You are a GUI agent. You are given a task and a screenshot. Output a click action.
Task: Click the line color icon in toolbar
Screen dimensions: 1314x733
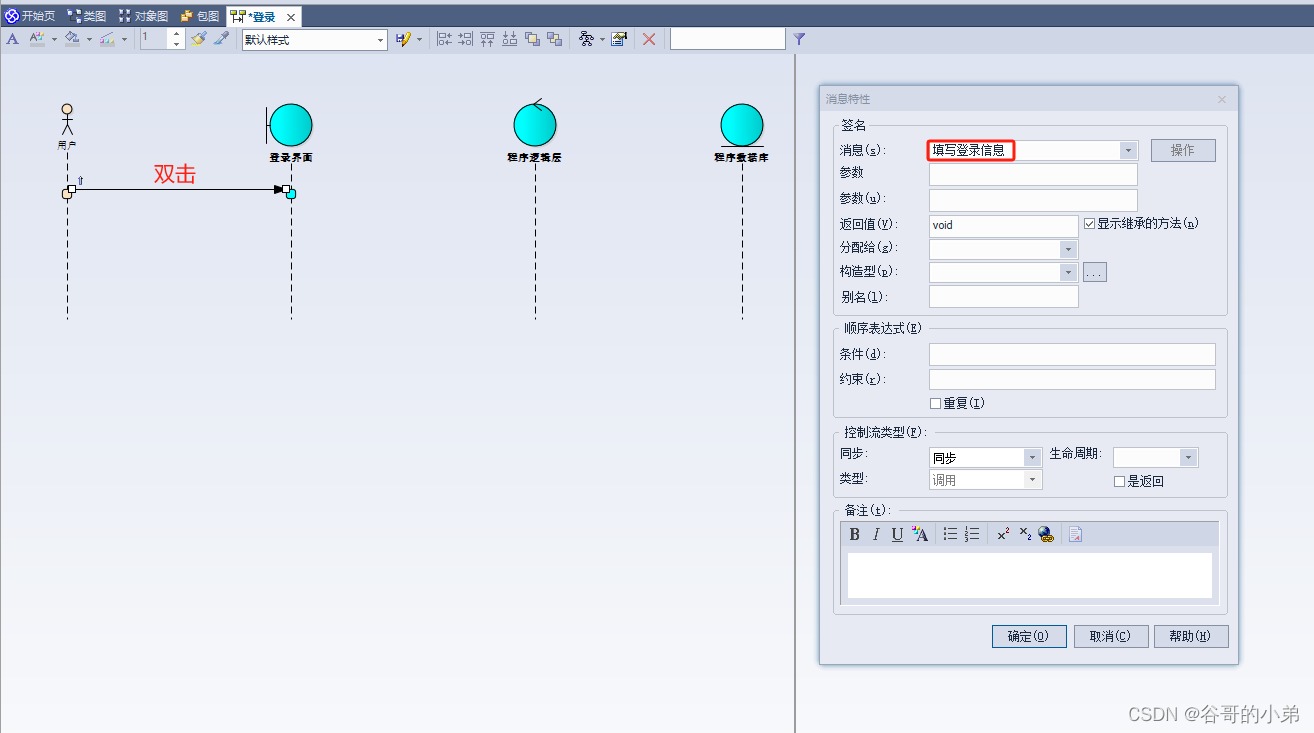pos(107,39)
